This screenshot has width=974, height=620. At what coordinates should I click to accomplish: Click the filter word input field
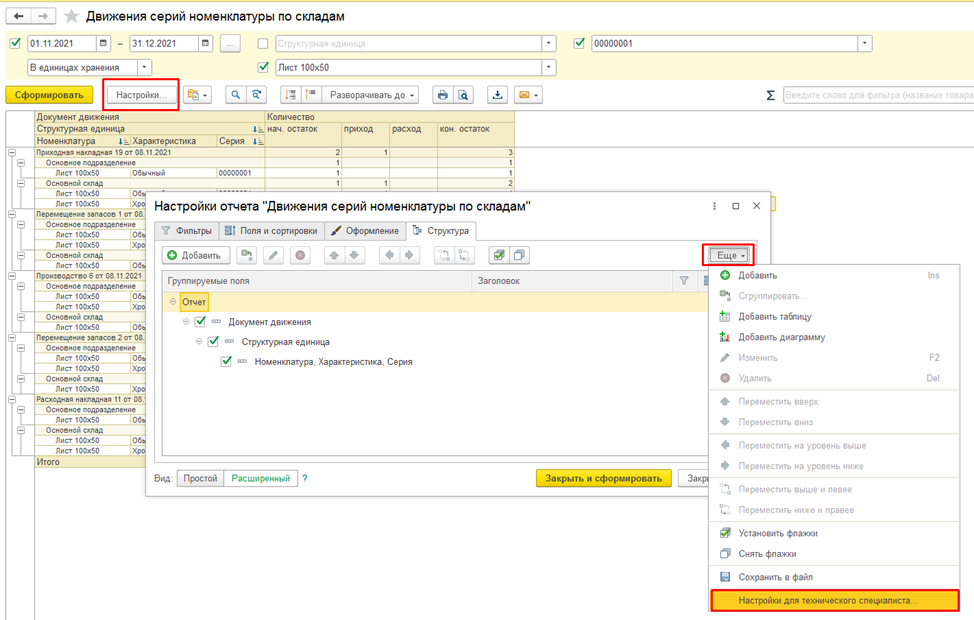(x=878, y=95)
